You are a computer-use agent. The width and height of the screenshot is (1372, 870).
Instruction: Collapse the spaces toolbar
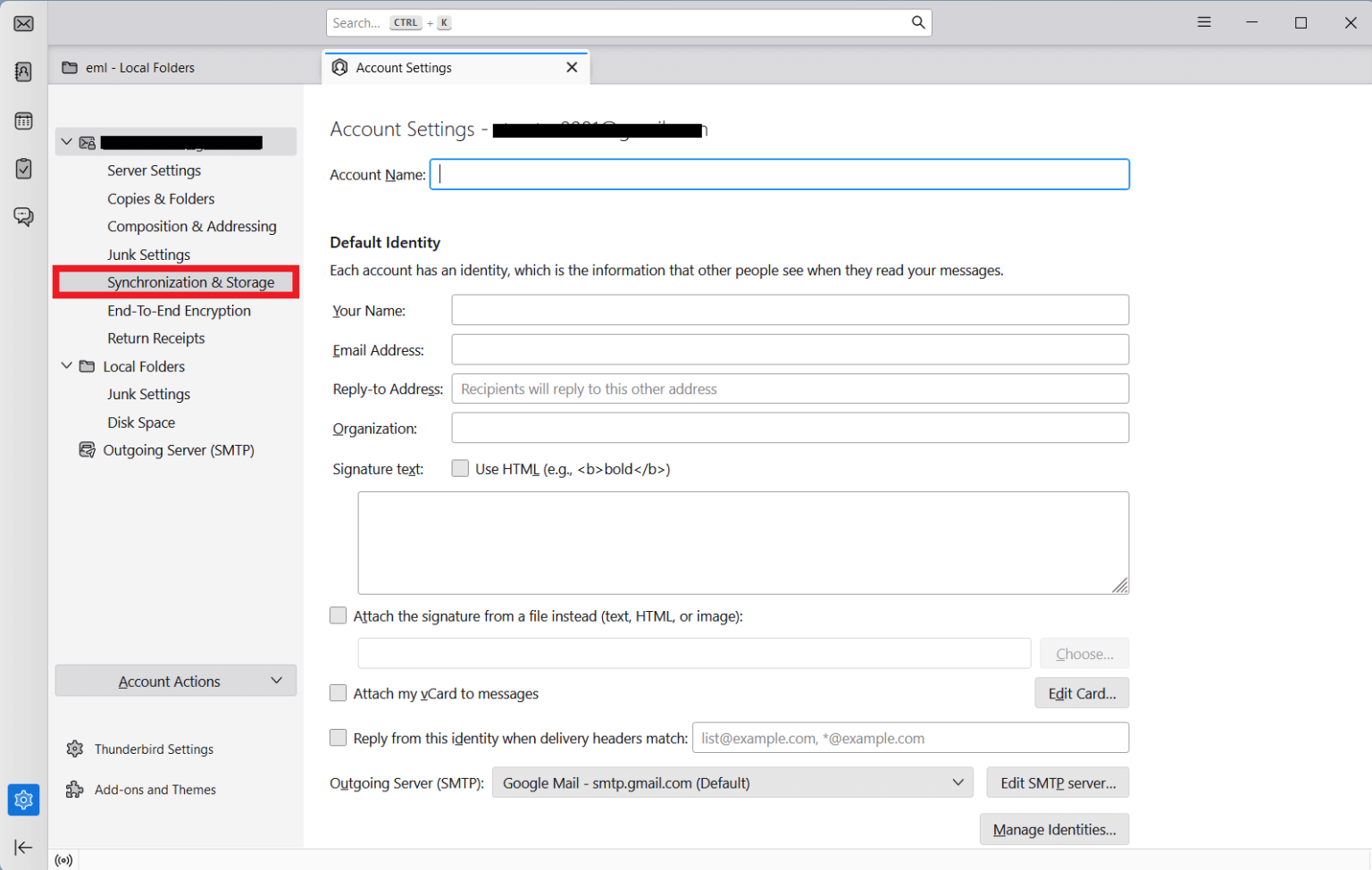[x=23, y=847]
